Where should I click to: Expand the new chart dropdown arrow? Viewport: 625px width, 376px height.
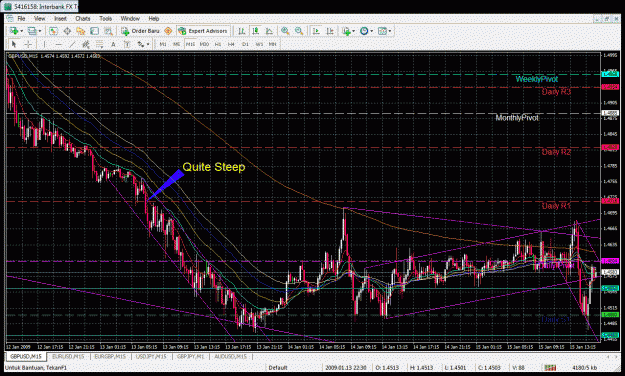[x=22, y=31]
